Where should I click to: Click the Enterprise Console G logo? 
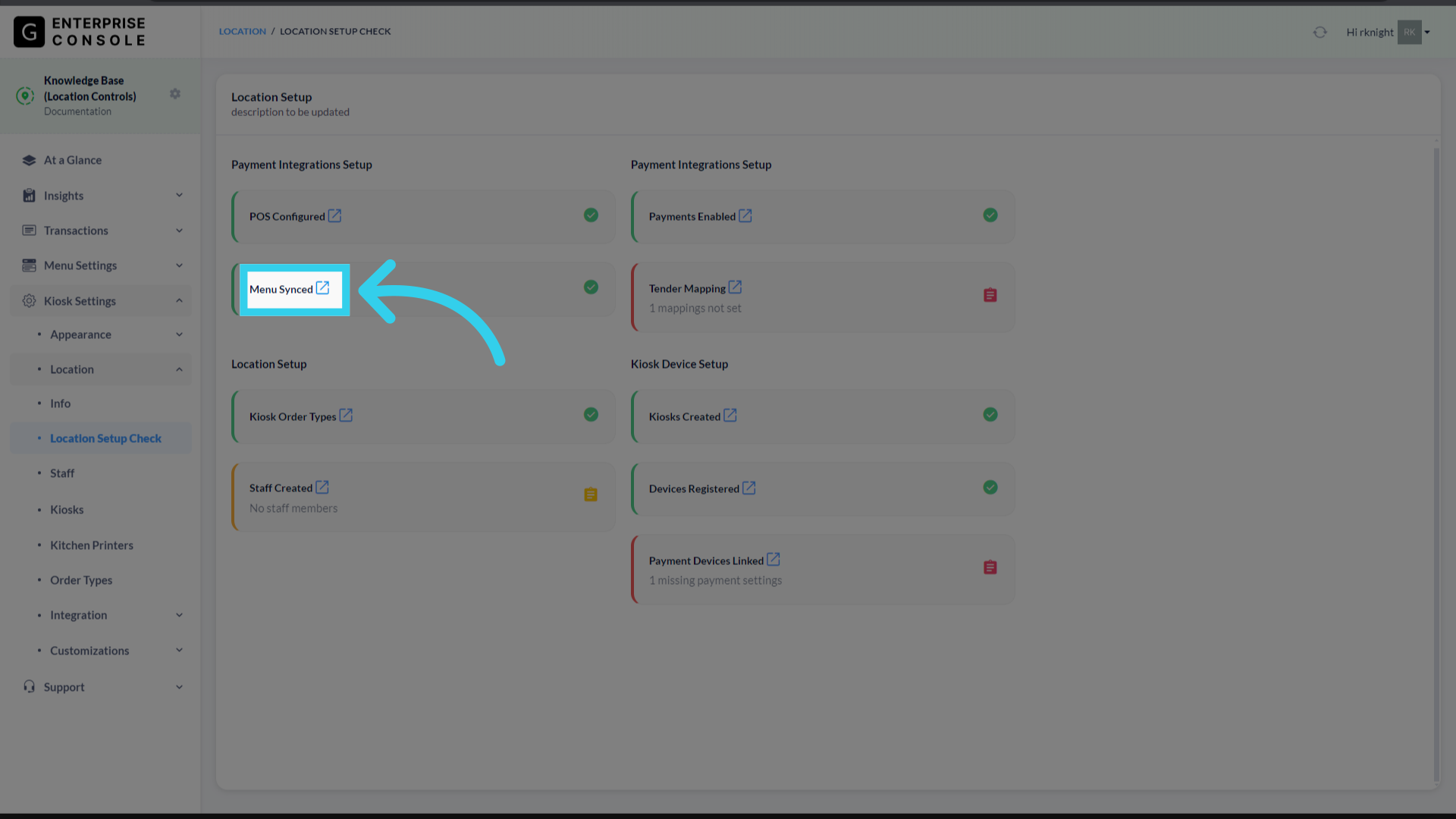coord(29,32)
